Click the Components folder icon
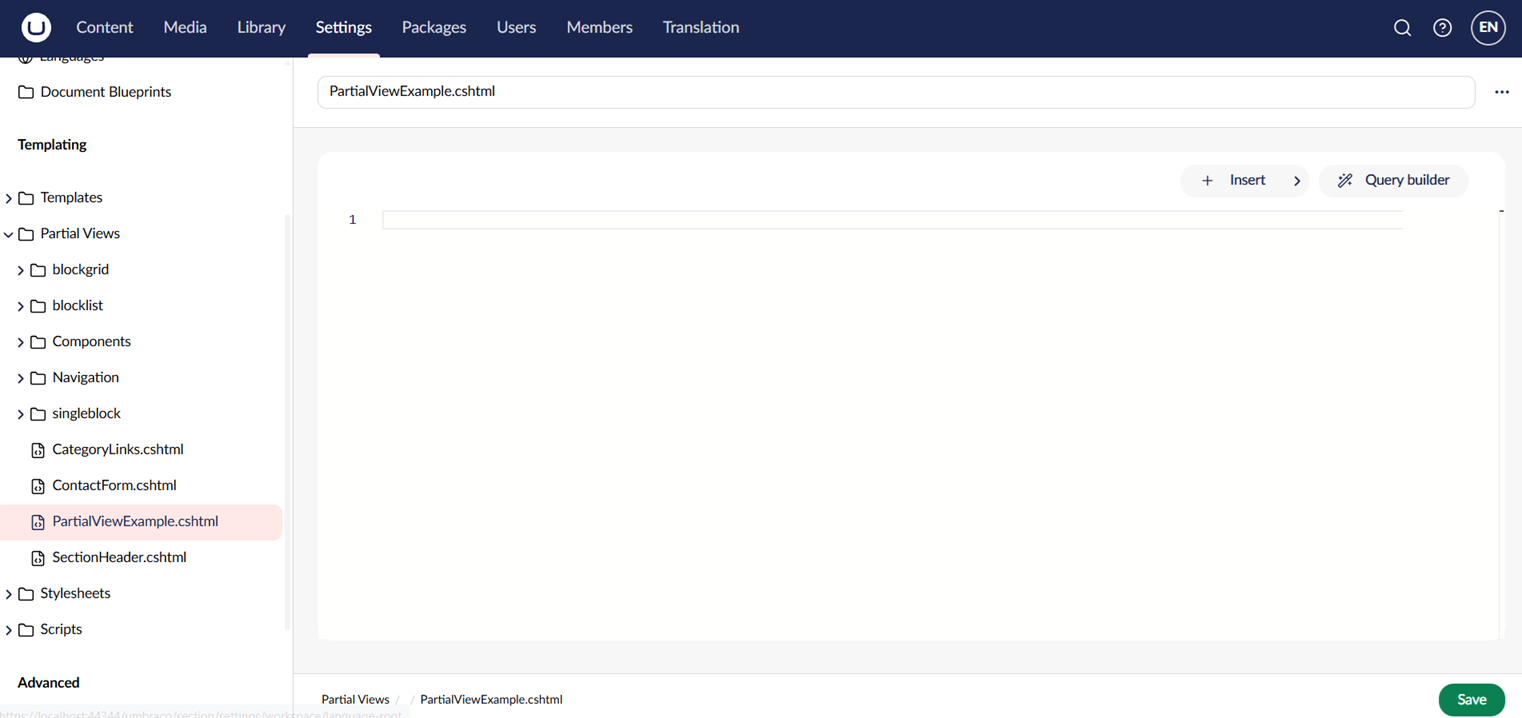1522x718 pixels. pyautogui.click(x=38, y=342)
